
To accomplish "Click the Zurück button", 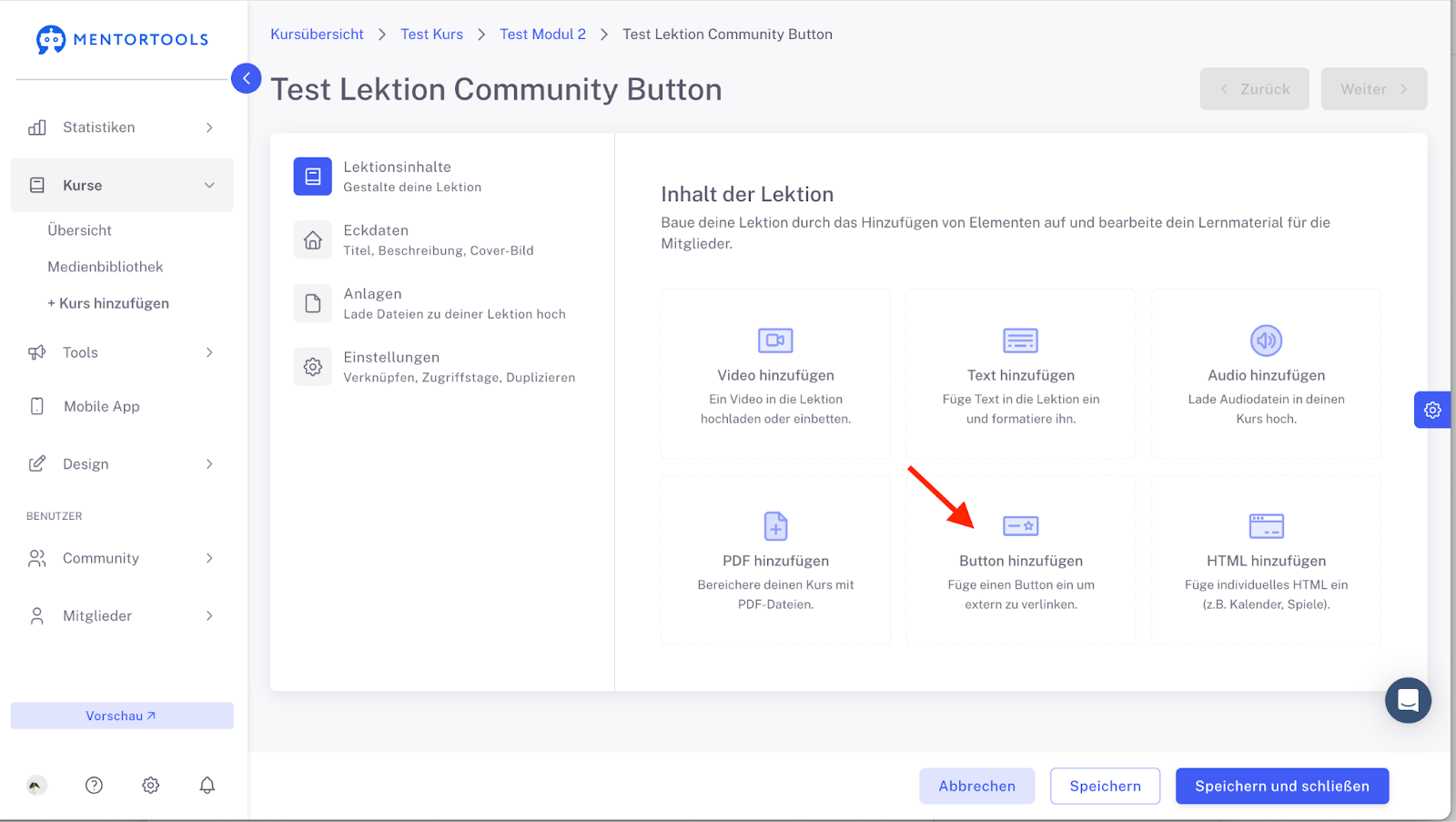I will 1254,88.
